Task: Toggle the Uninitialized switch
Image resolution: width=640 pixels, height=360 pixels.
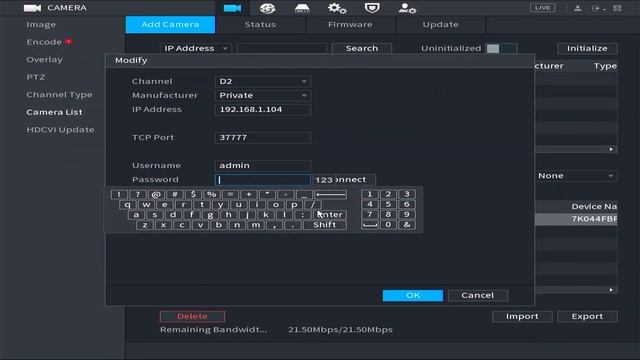Action: point(501,49)
